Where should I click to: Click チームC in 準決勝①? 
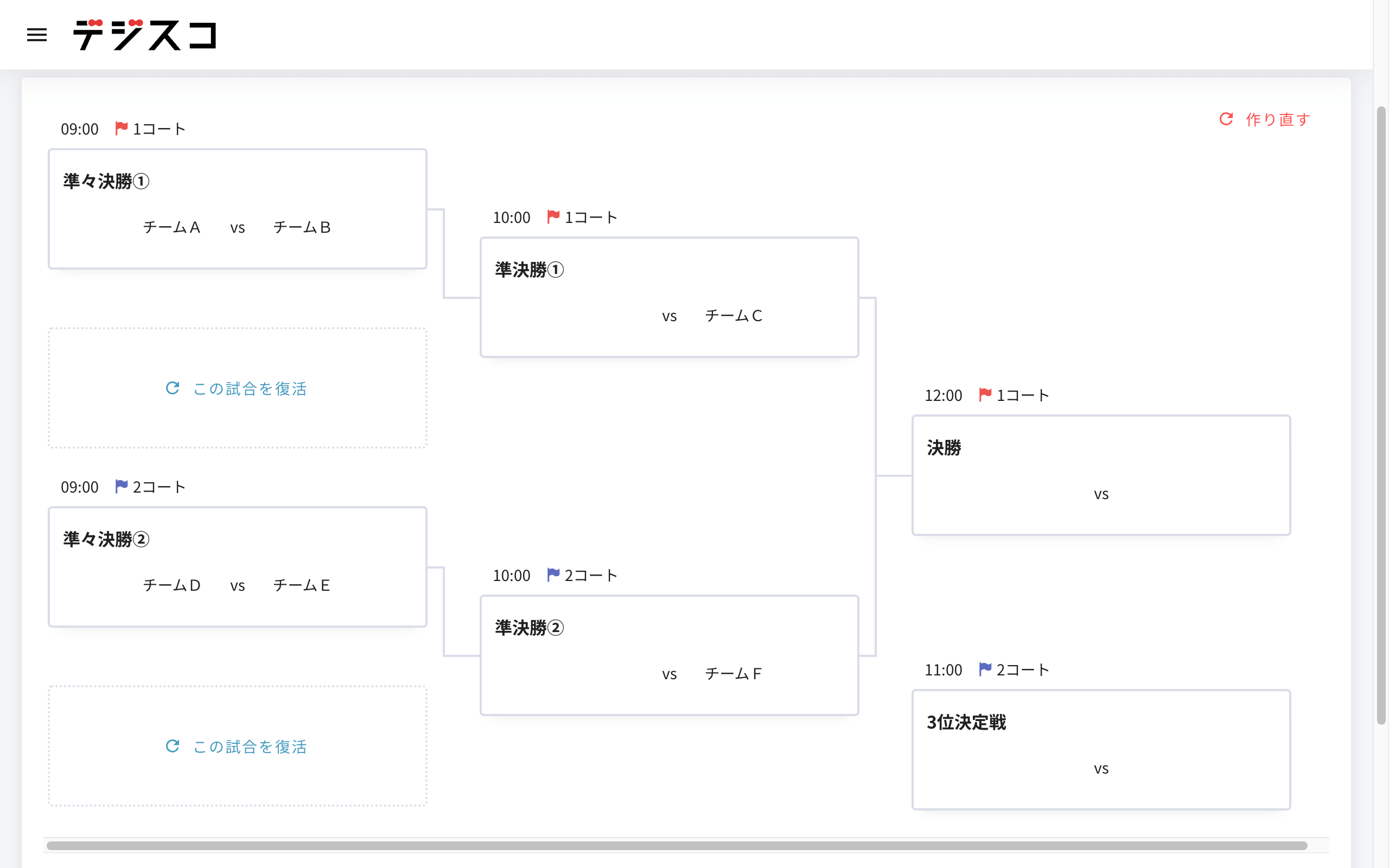(x=734, y=316)
